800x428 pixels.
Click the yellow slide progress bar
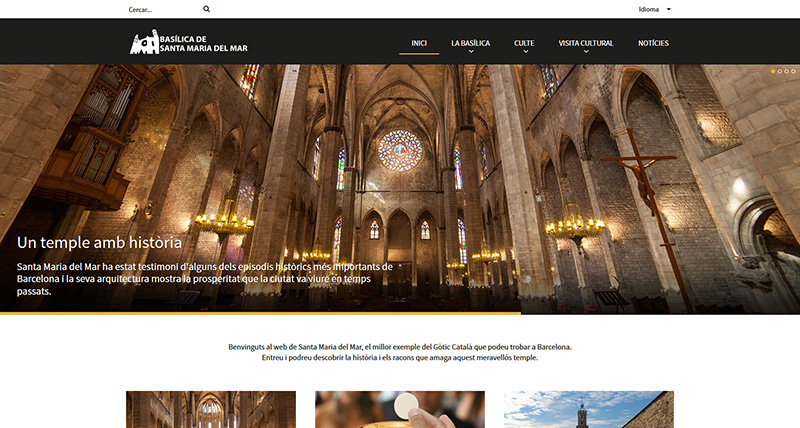click(x=260, y=313)
